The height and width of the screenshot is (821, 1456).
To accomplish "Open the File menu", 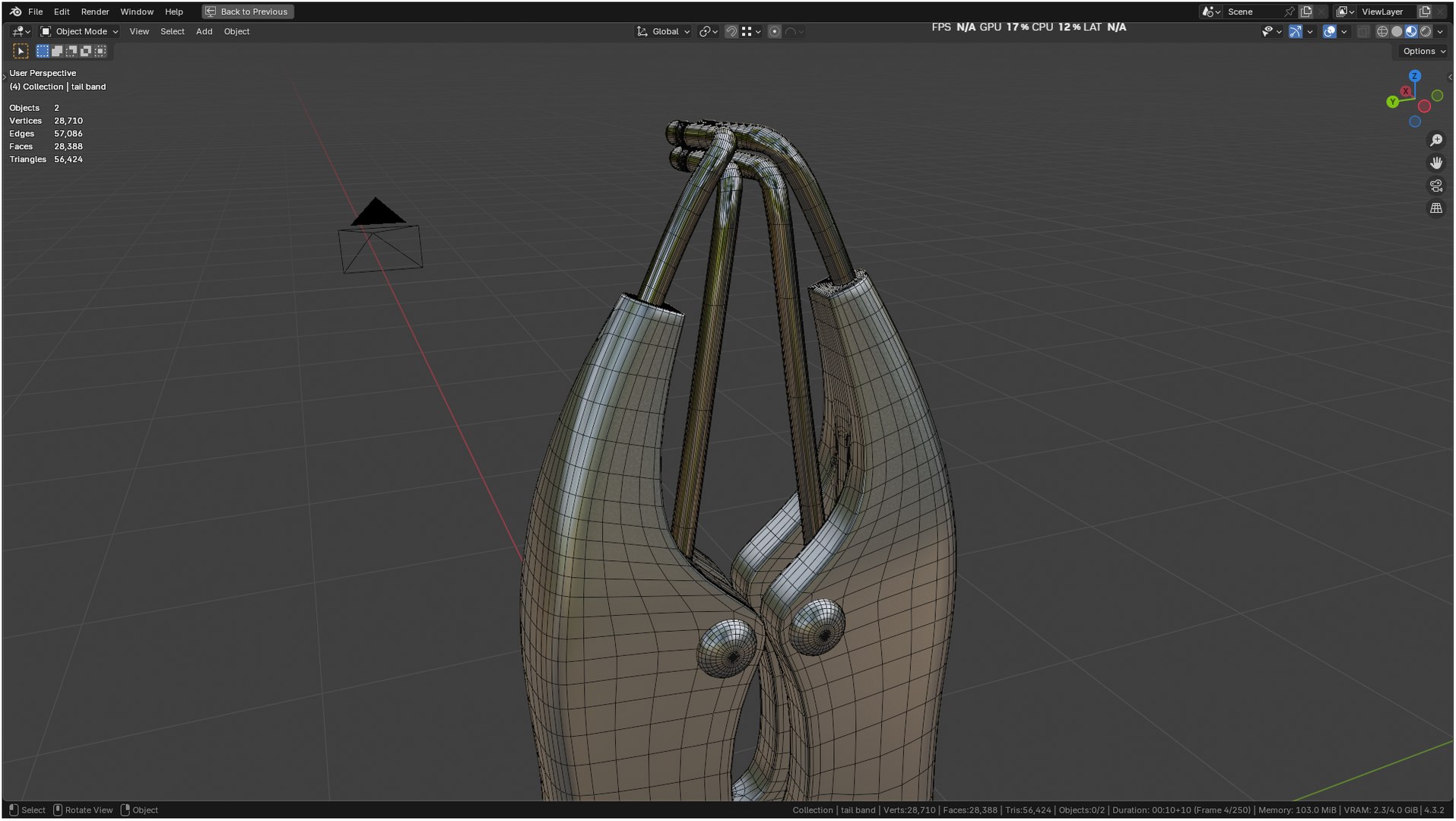I will click(36, 11).
